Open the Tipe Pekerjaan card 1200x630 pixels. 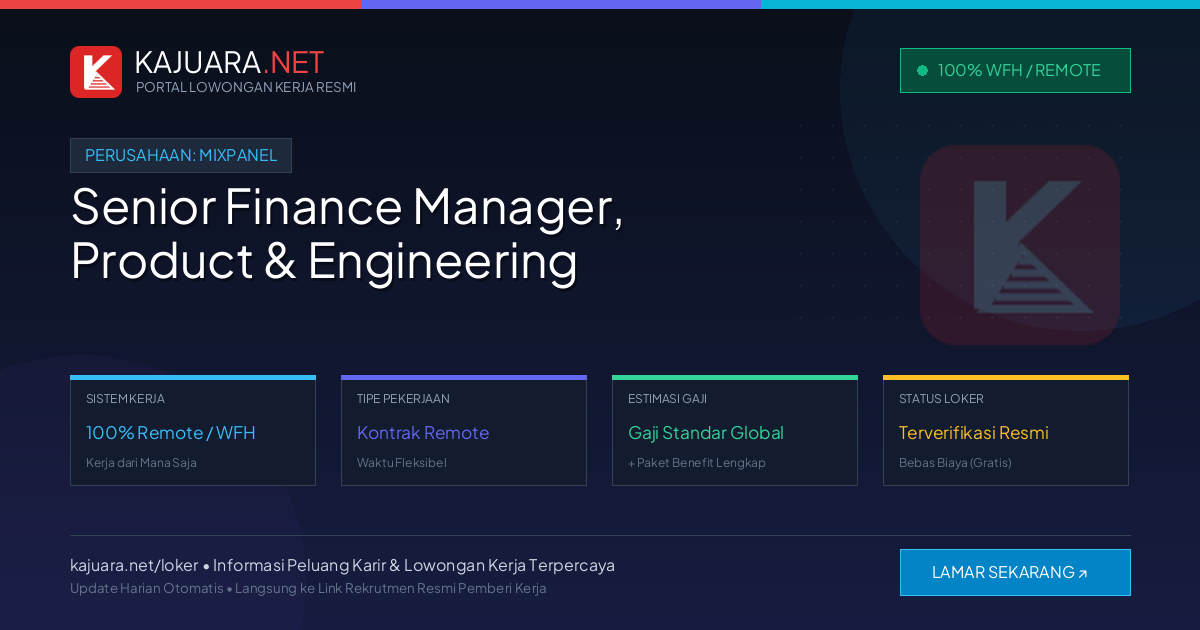pyautogui.click(x=464, y=431)
